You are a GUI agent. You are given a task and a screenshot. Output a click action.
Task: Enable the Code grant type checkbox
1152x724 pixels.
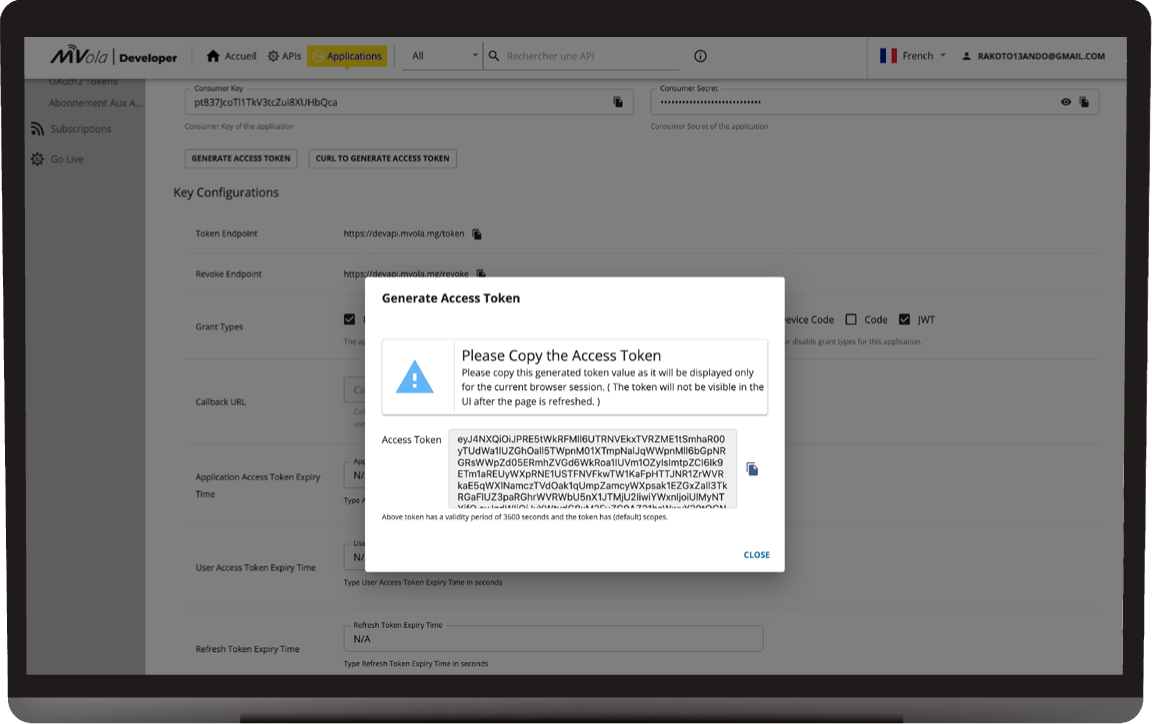click(x=851, y=320)
